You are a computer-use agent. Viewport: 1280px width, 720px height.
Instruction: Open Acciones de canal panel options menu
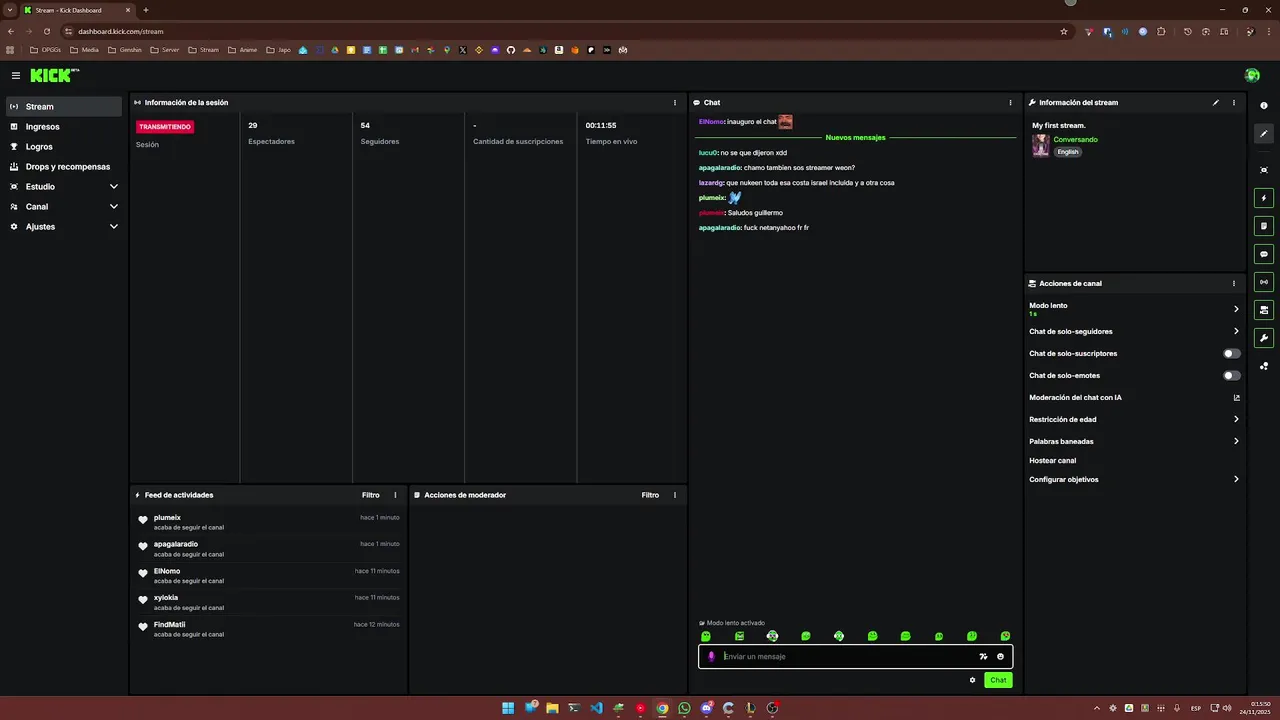click(x=1234, y=283)
